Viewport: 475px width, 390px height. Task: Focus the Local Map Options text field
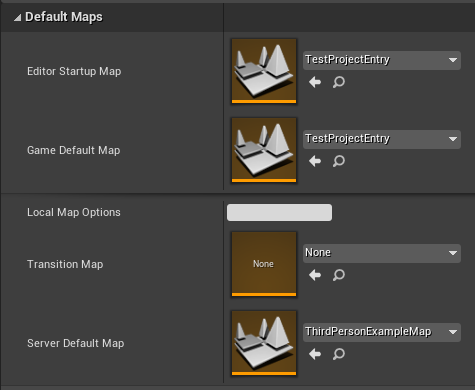[x=279, y=212]
